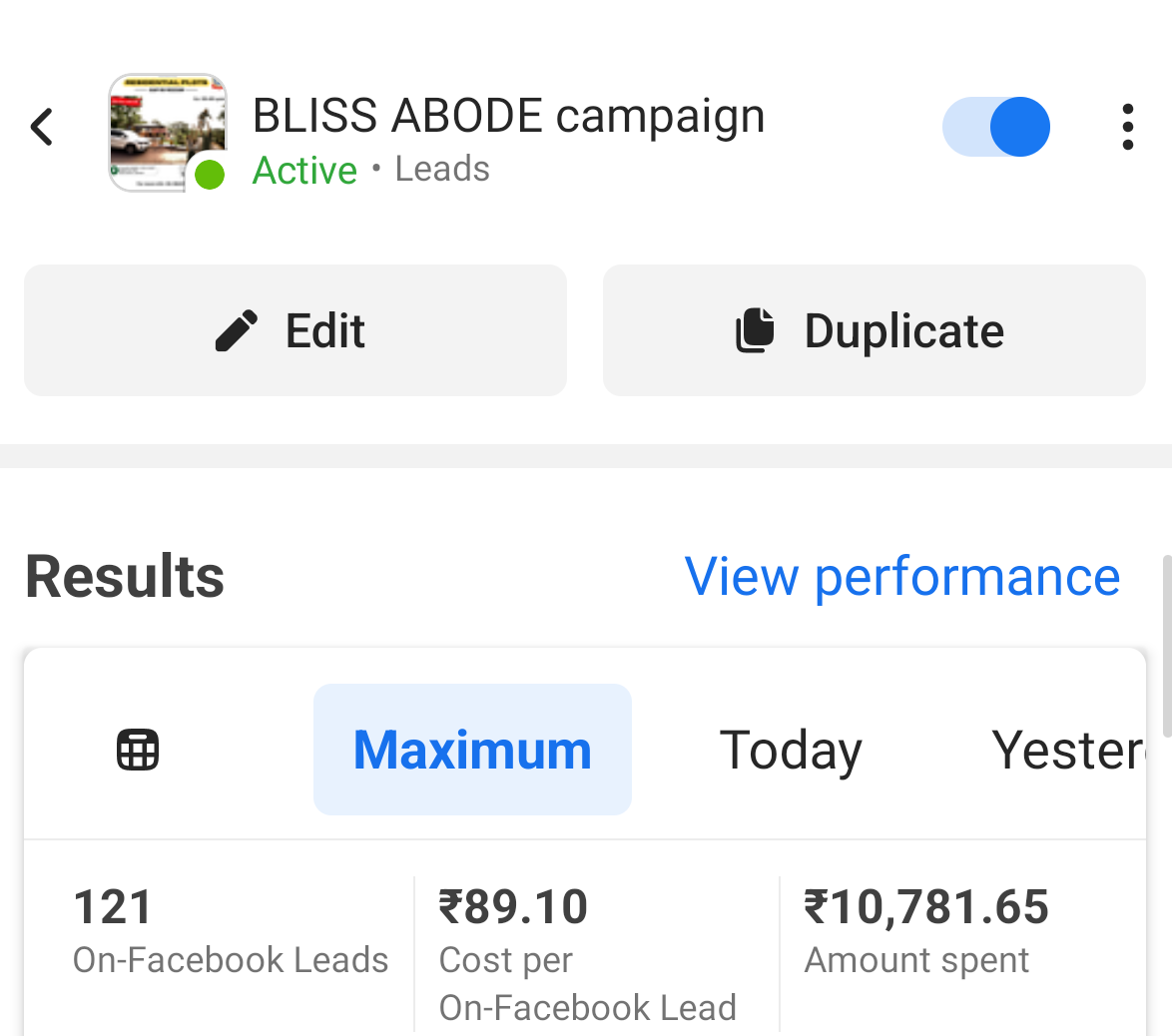1172x1036 pixels.
Task: Tap the ₹89.10 cost per lead metric
Action: click(588, 953)
